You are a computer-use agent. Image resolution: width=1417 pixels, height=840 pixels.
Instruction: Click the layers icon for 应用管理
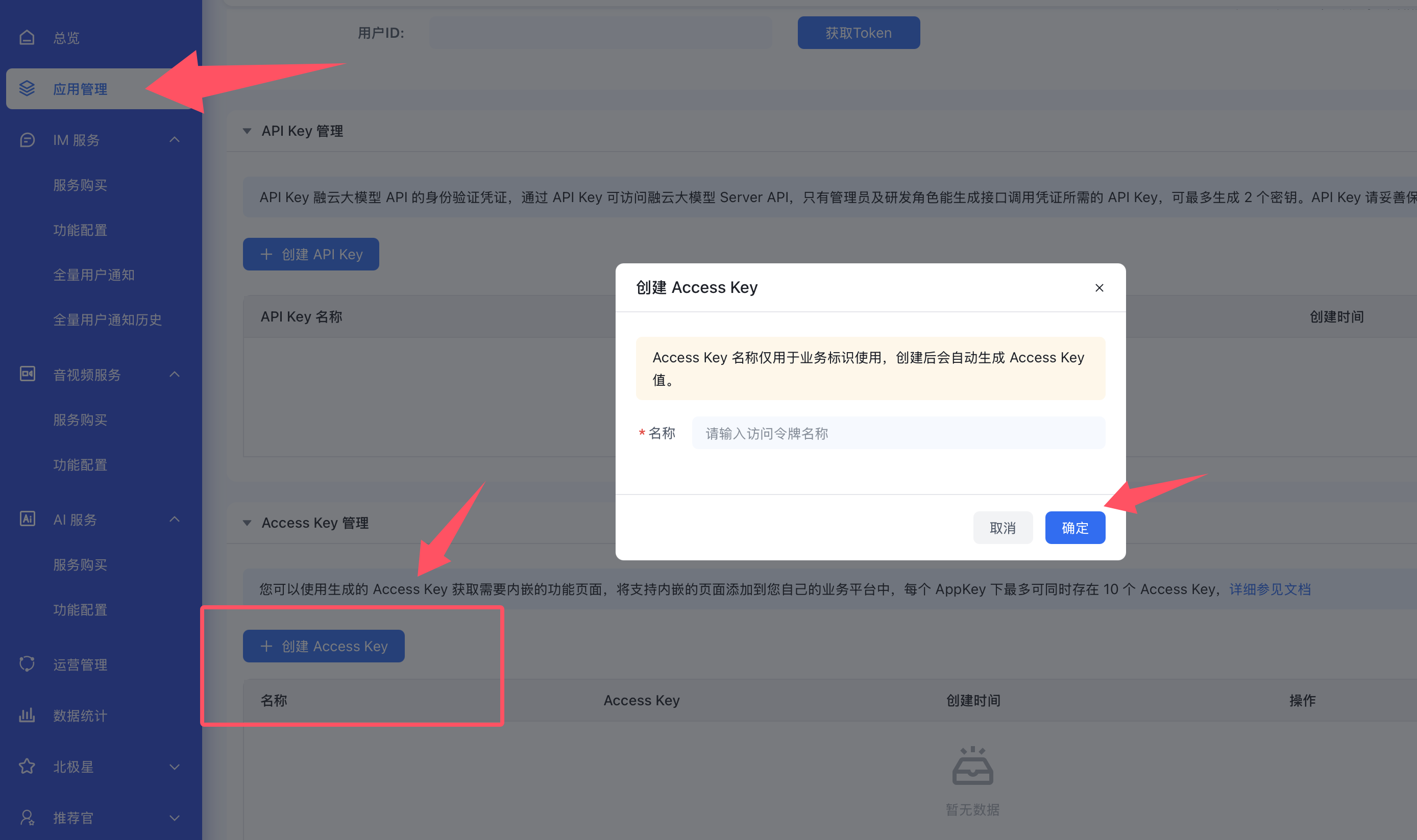pos(27,89)
